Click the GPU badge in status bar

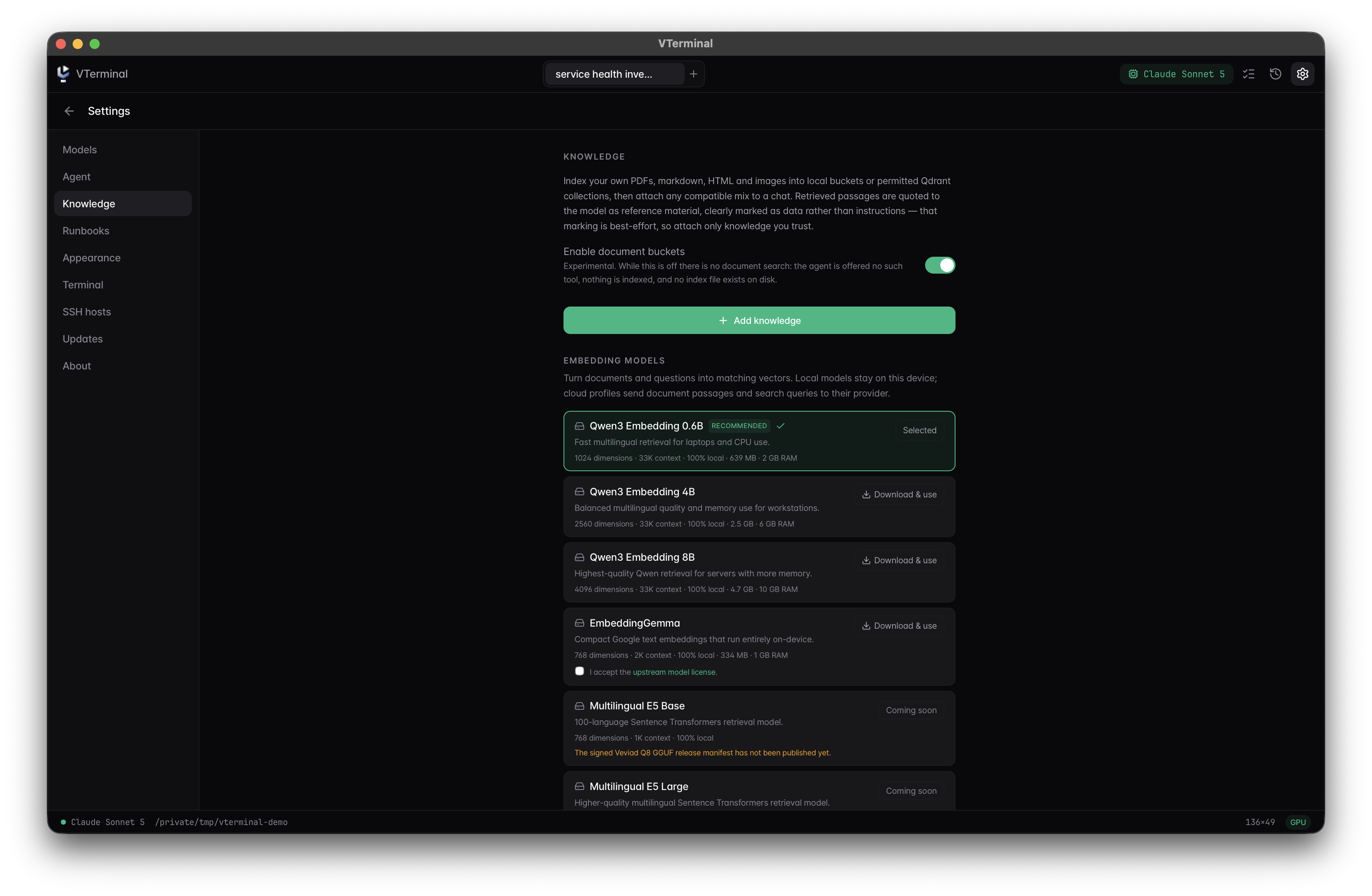point(1298,822)
